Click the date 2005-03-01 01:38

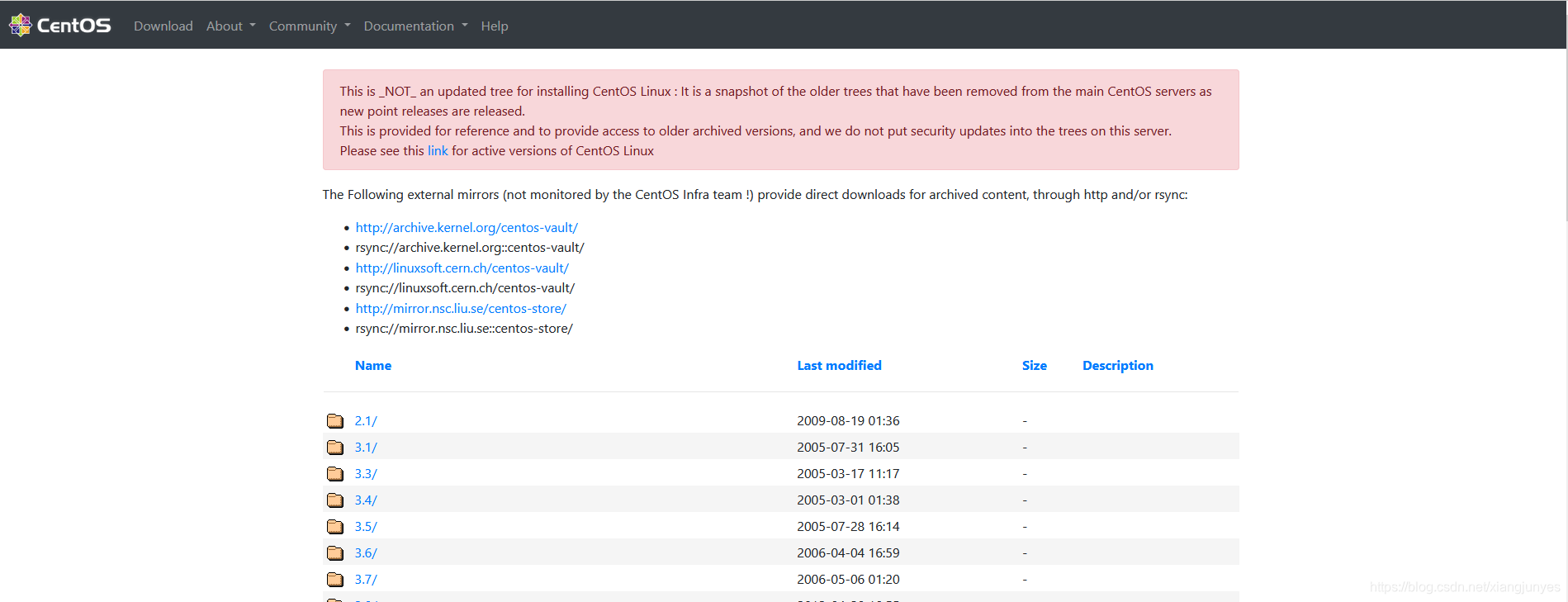pyautogui.click(x=848, y=500)
